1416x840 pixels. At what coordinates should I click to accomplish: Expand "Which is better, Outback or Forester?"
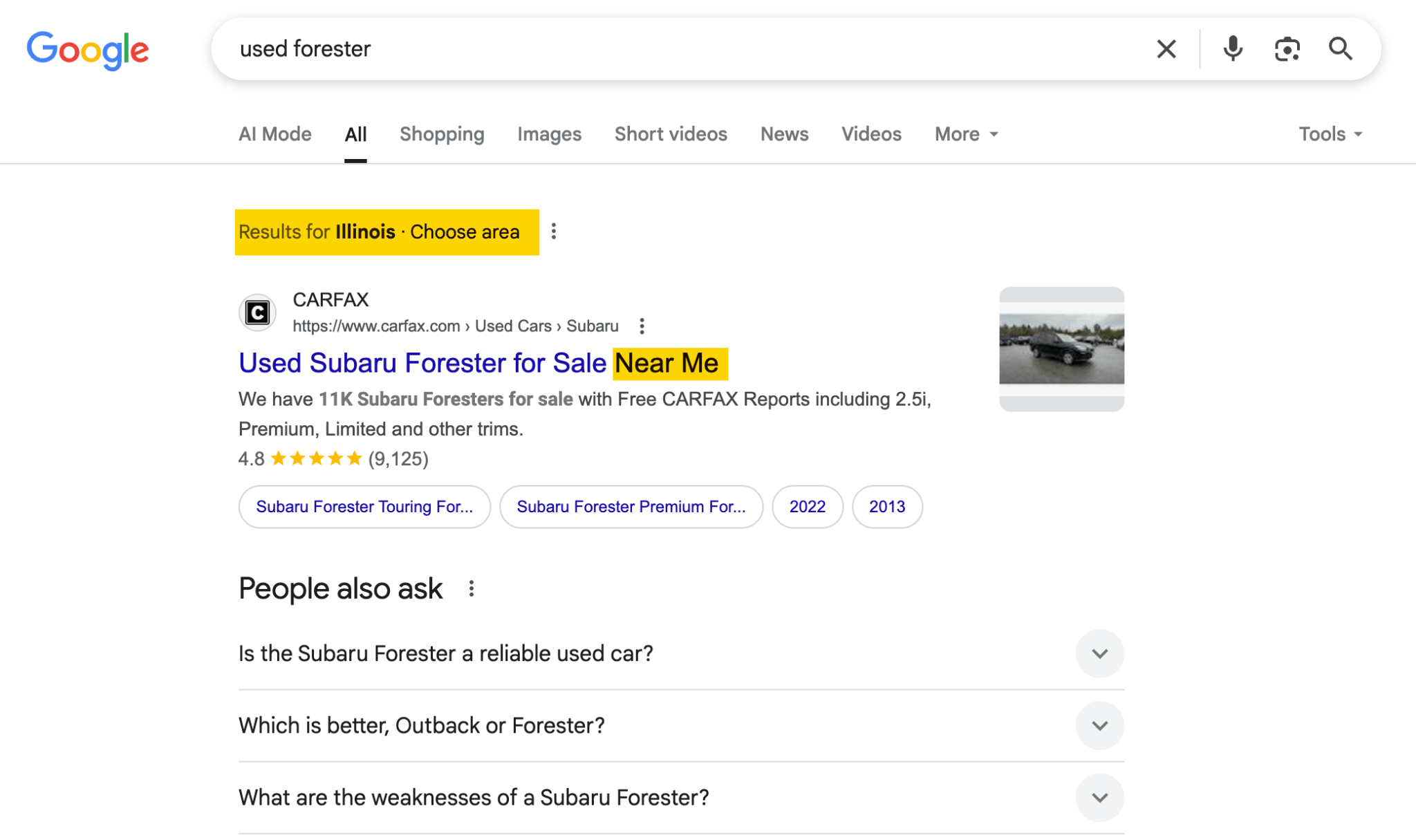tap(1099, 725)
